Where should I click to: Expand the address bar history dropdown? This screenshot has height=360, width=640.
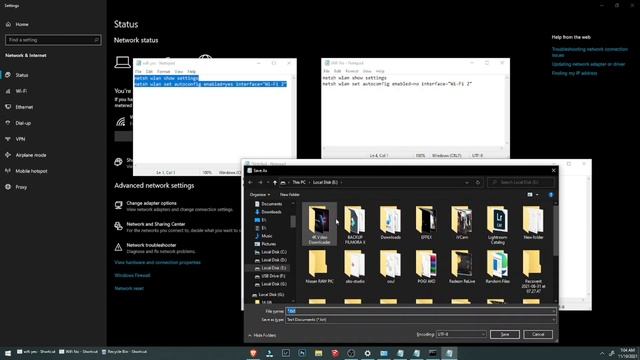click(467, 182)
